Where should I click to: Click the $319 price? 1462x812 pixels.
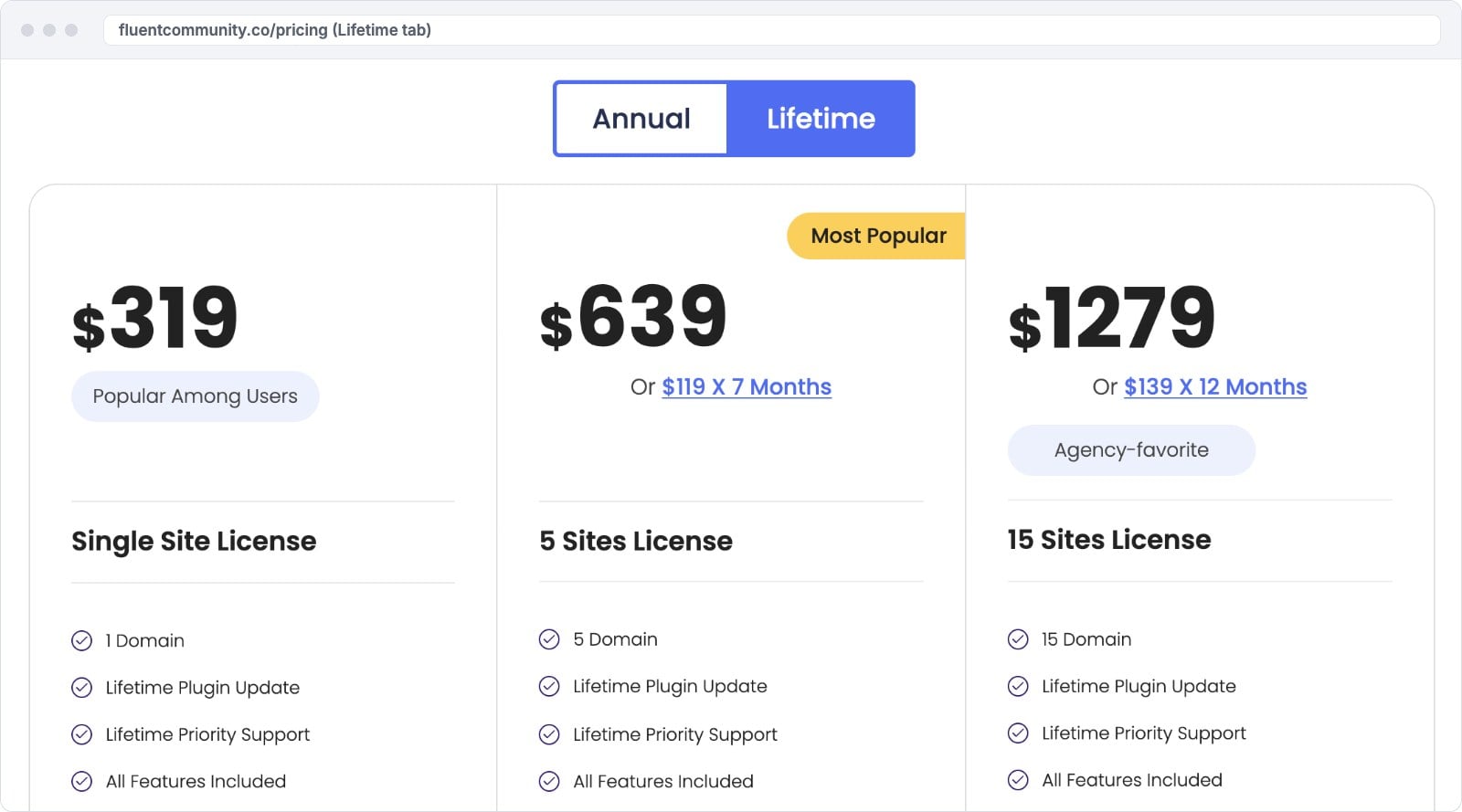pos(155,318)
